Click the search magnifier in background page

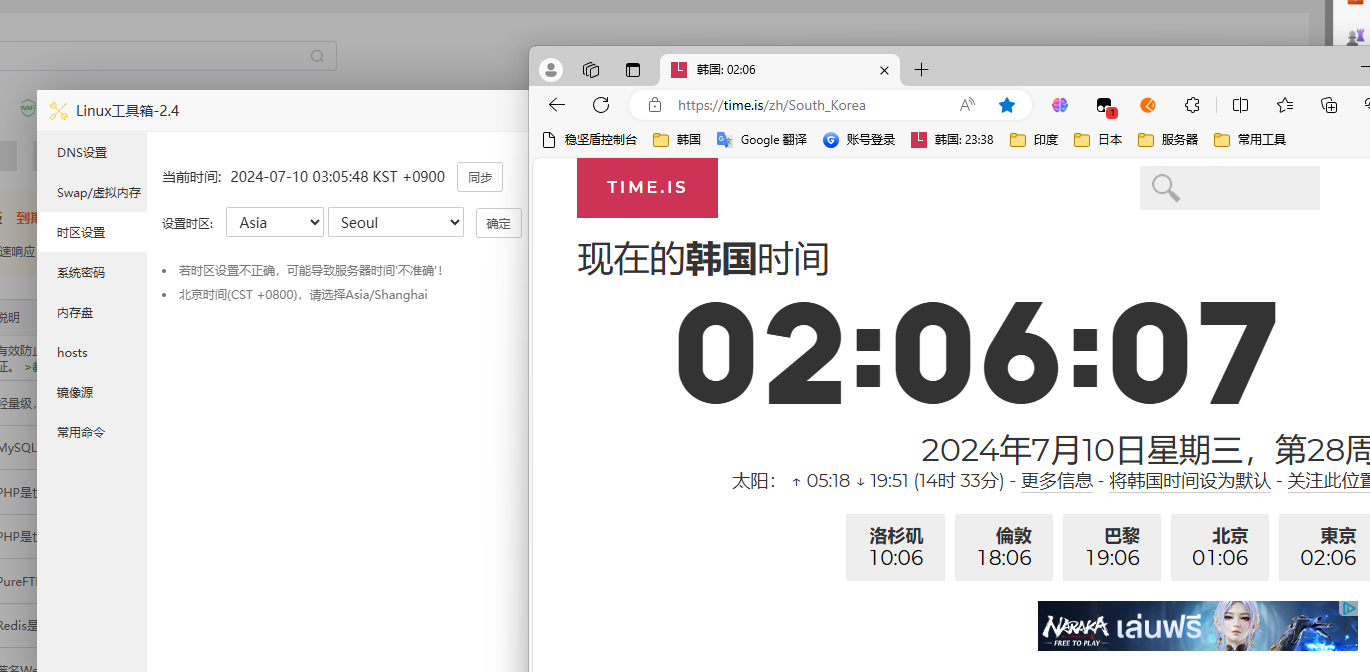click(x=317, y=56)
